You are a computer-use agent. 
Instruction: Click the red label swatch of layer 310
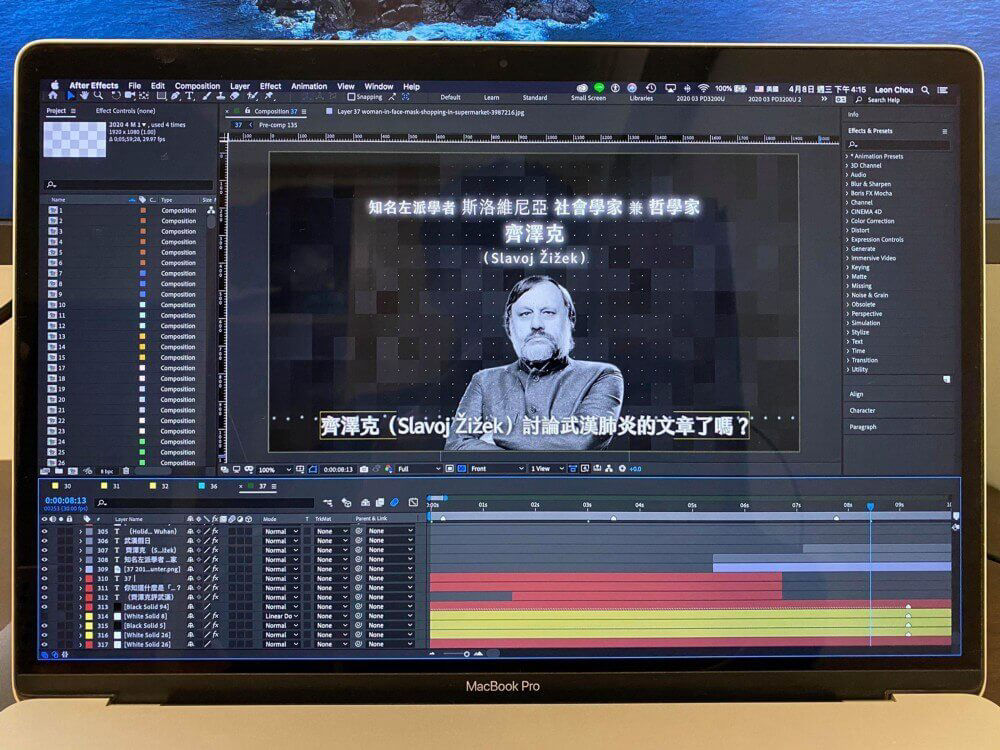point(89,578)
